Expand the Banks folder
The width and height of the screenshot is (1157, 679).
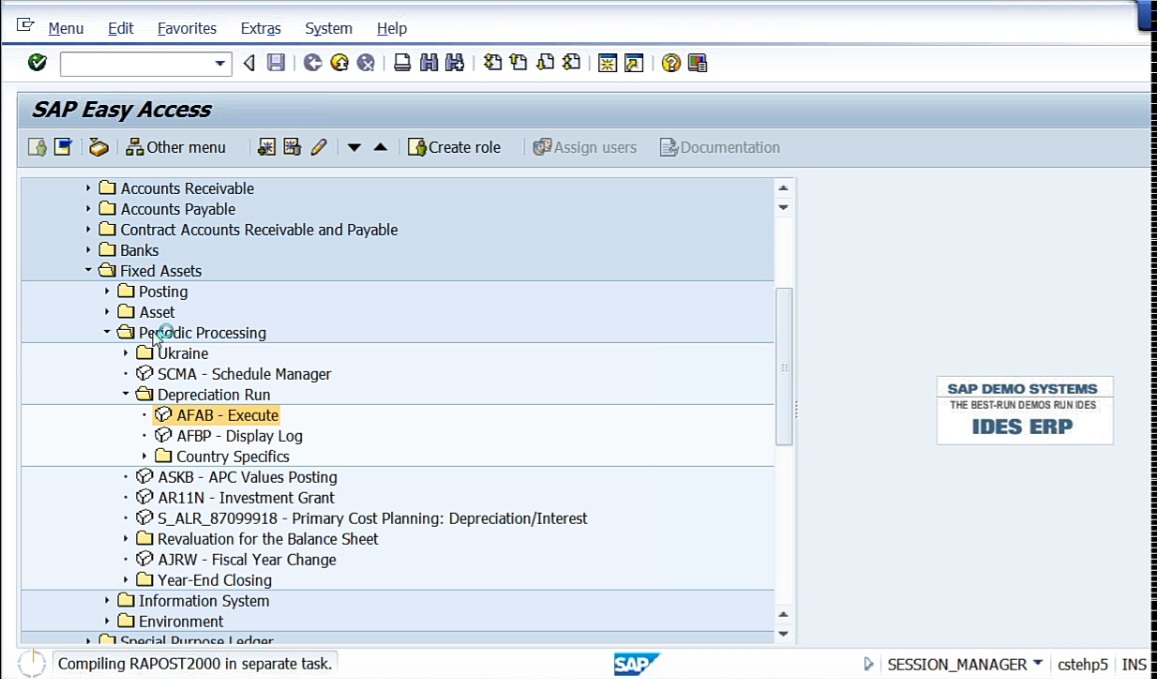(x=88, y=250)
